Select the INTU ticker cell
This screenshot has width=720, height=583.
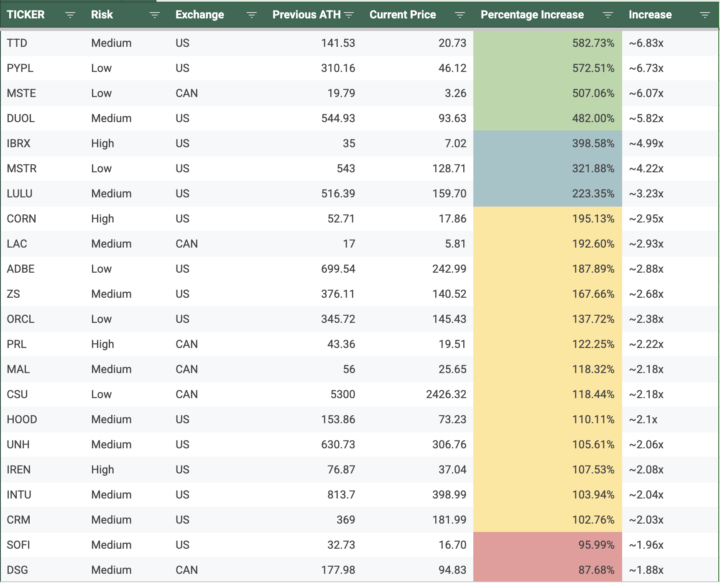coord(43,495)
